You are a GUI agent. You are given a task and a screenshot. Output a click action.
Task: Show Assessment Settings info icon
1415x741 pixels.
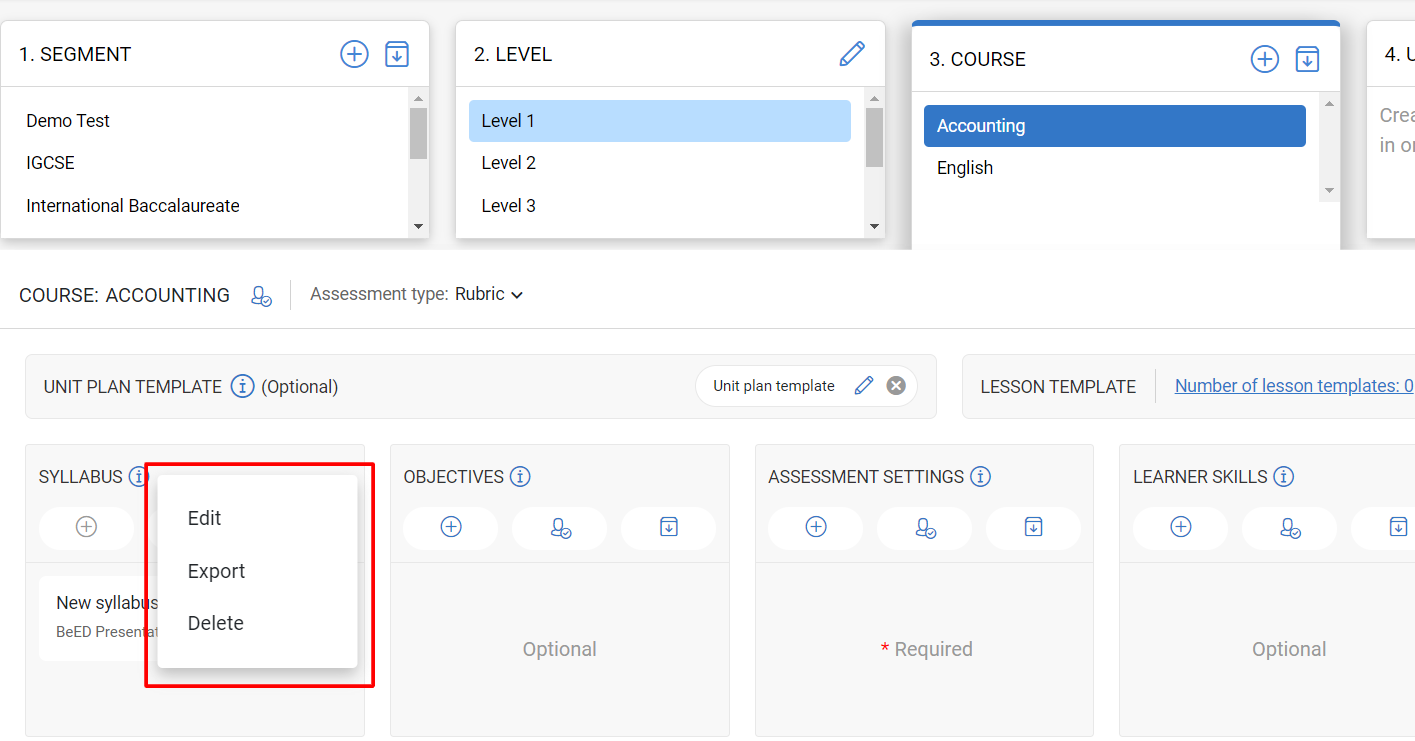(x=981, y=477)
